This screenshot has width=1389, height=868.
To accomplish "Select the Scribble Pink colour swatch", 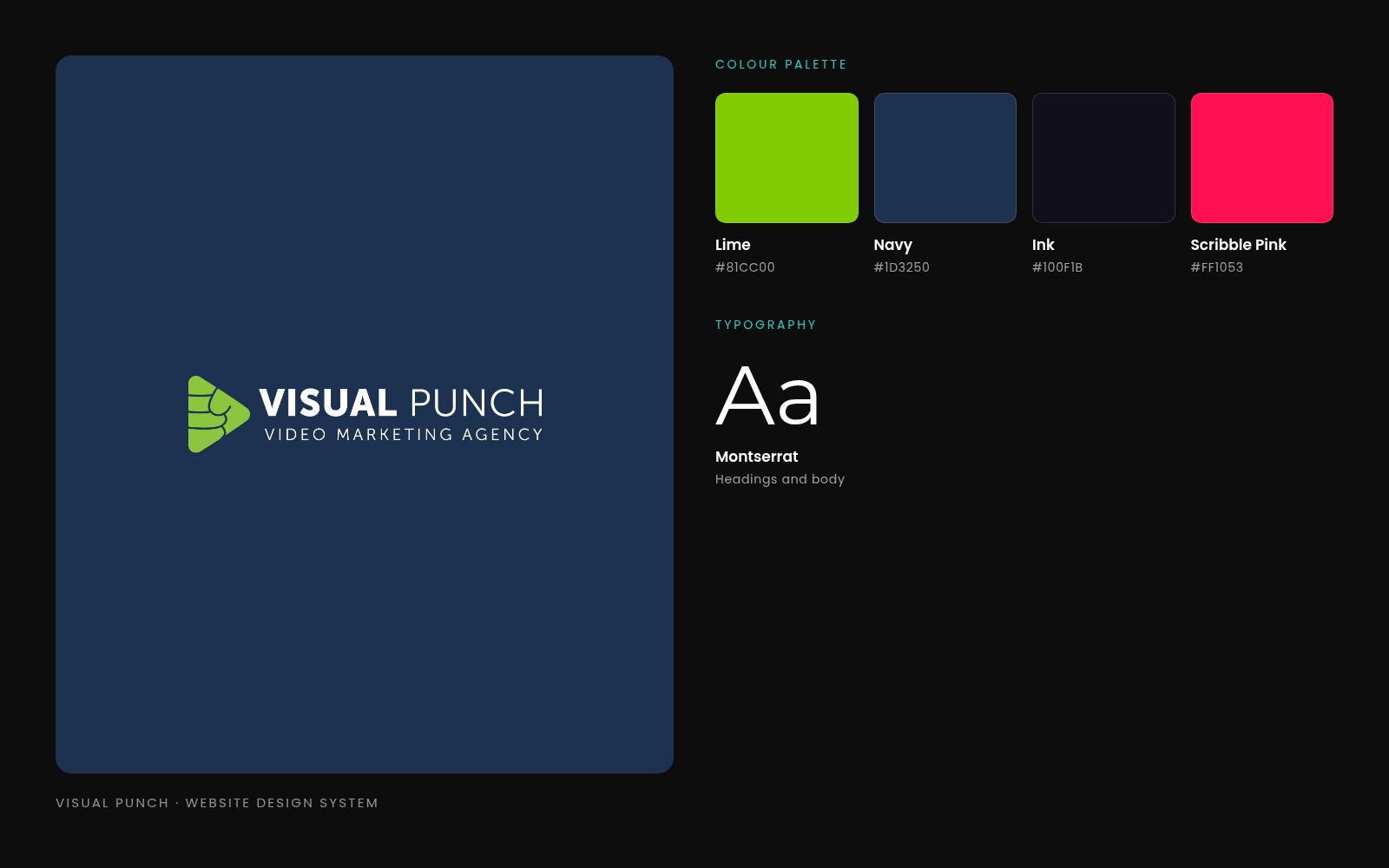I will pos(1261,158).
